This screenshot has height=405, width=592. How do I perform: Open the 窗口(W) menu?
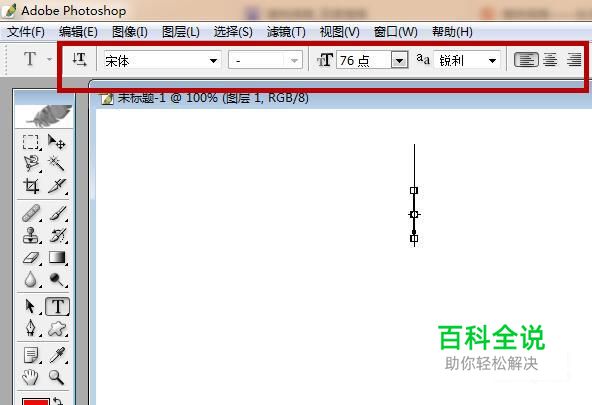point(396,32)
